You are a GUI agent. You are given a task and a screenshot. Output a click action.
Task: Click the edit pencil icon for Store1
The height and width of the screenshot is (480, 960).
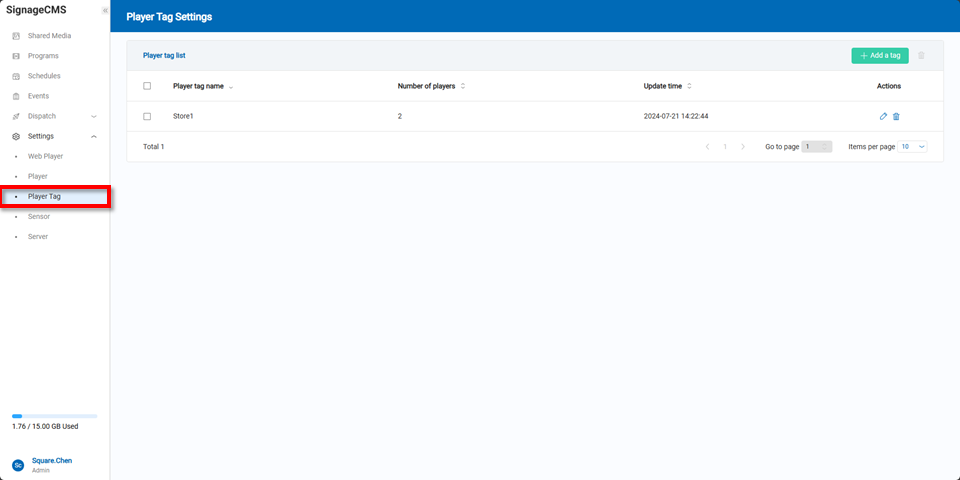coord(883,117)
